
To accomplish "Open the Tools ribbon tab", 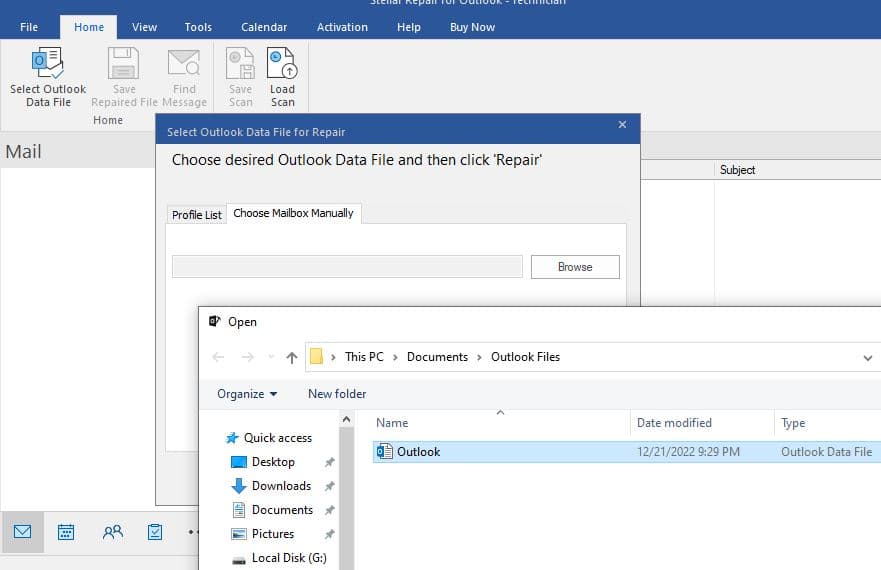I will [198, 27].
